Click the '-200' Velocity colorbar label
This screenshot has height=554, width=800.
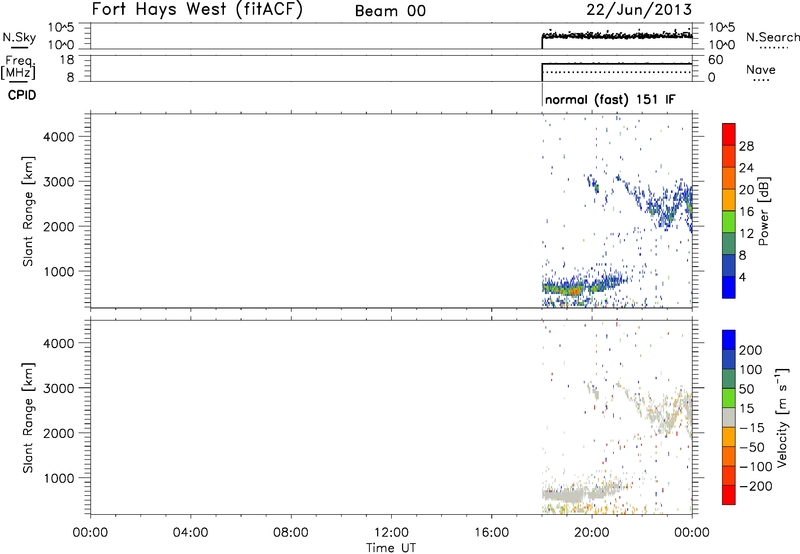tap(756, 486)
